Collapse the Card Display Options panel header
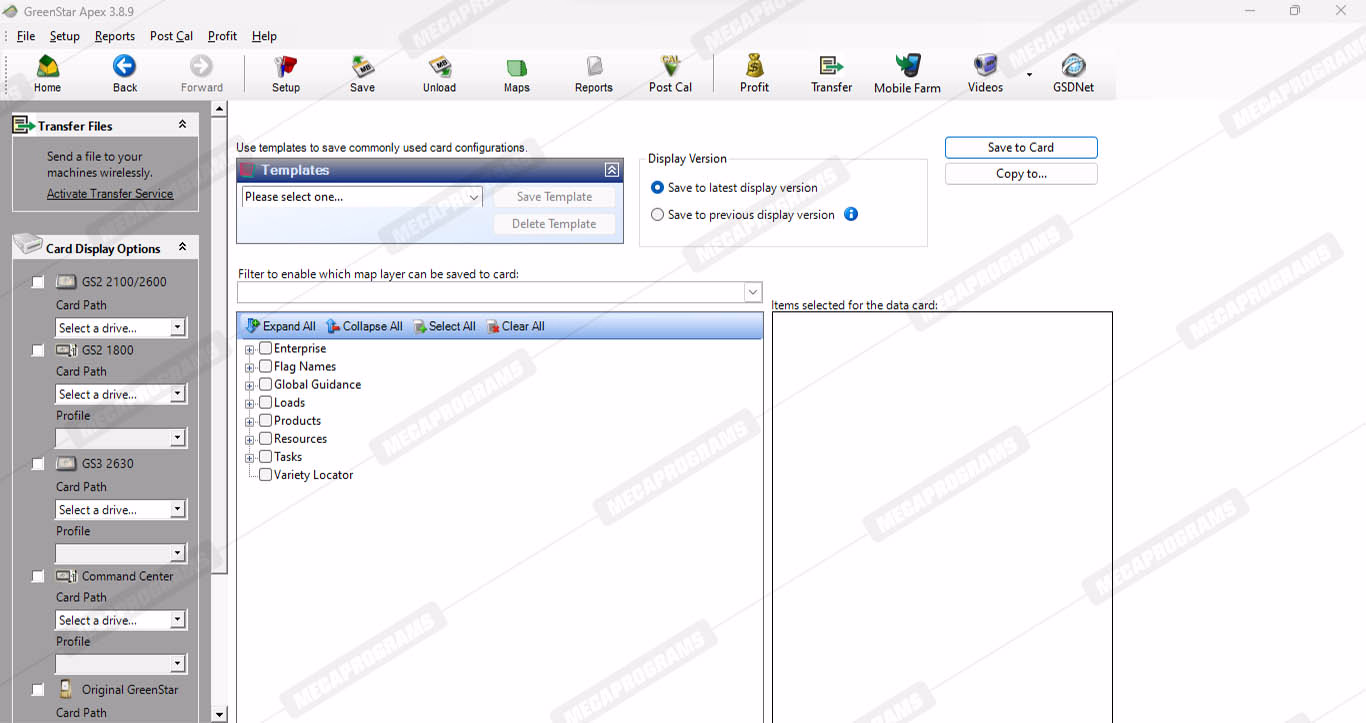Viewport: 1366px width, 723px height. click(x=182, y=247)
